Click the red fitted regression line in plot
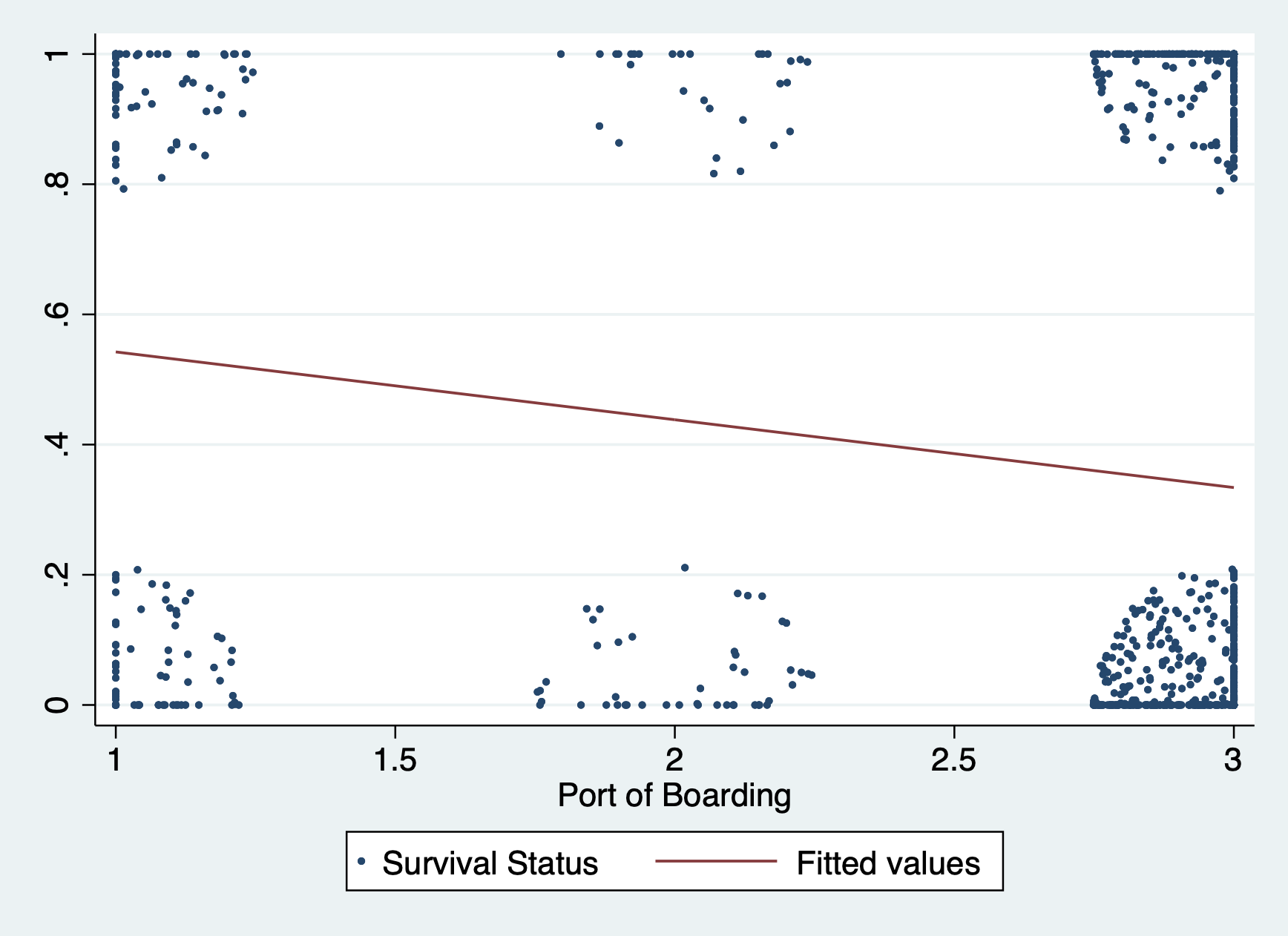Viewport: 1288px width, 936px height. pos(674,420)
